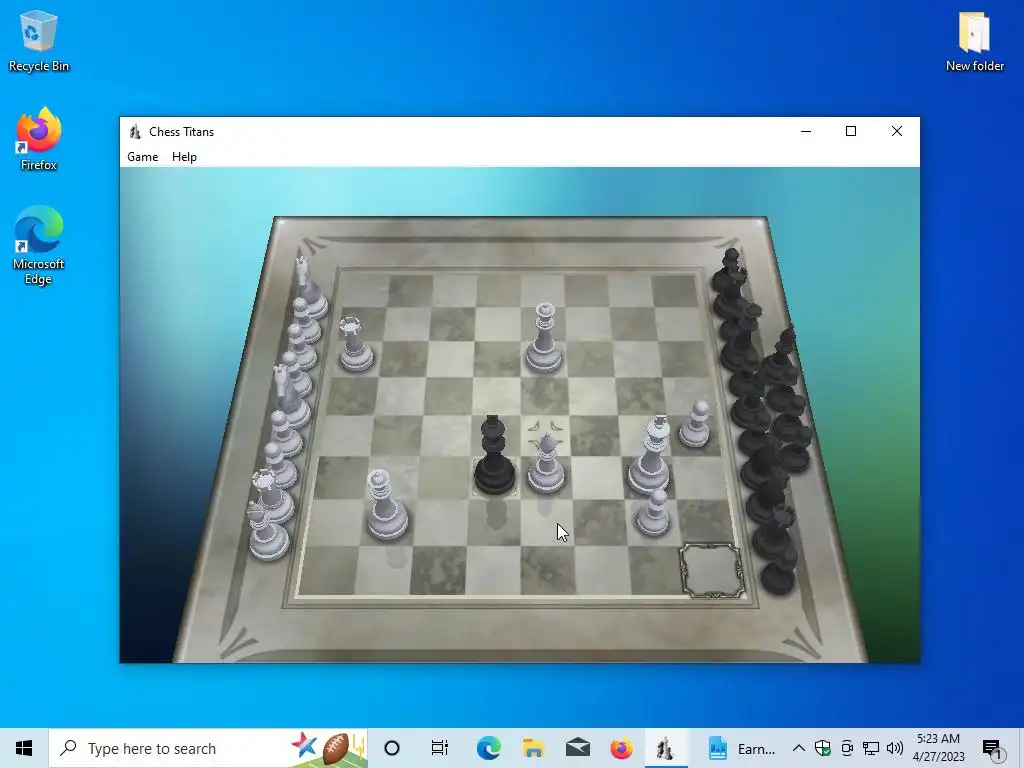Open the Windows Start menu
The width and height of the screenshot is (1024, 768).
click(x=24, y=748)
